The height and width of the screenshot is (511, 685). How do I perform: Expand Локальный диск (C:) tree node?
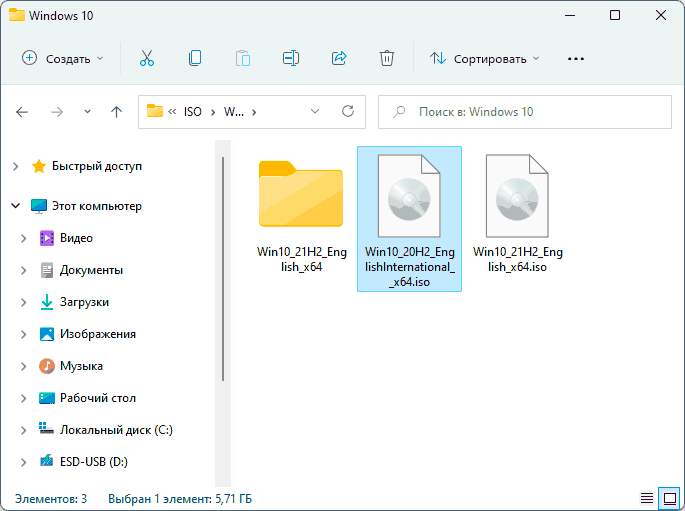pos(24,430)
